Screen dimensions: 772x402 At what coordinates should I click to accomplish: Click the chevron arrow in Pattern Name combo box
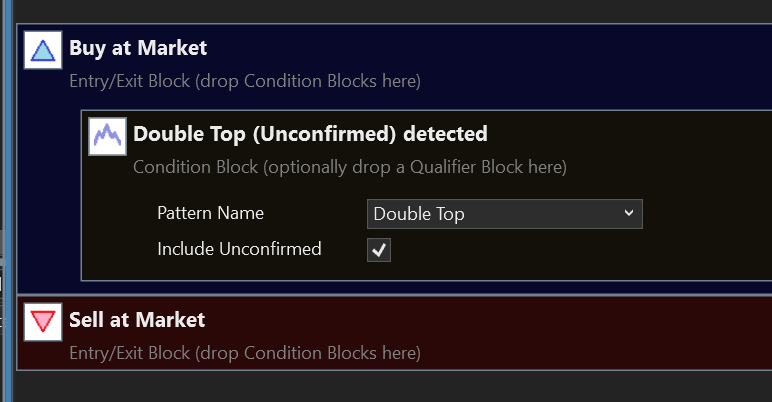[628, 213]
